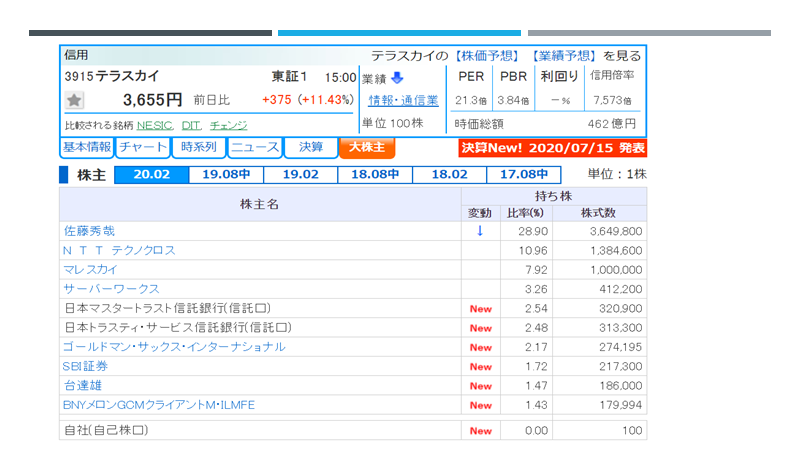Click share count 179,994
This screenshot has width=800, height=450.
620,405
